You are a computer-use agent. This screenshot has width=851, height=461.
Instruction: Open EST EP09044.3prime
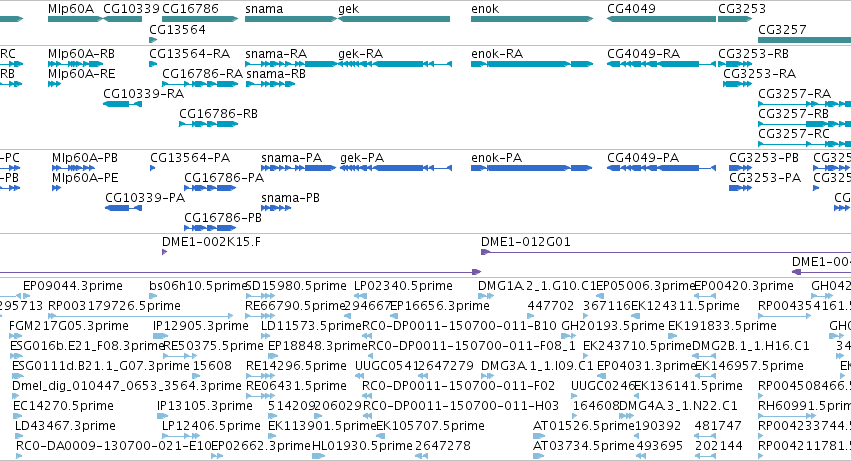pyautogui.click(x=73, y=286)
